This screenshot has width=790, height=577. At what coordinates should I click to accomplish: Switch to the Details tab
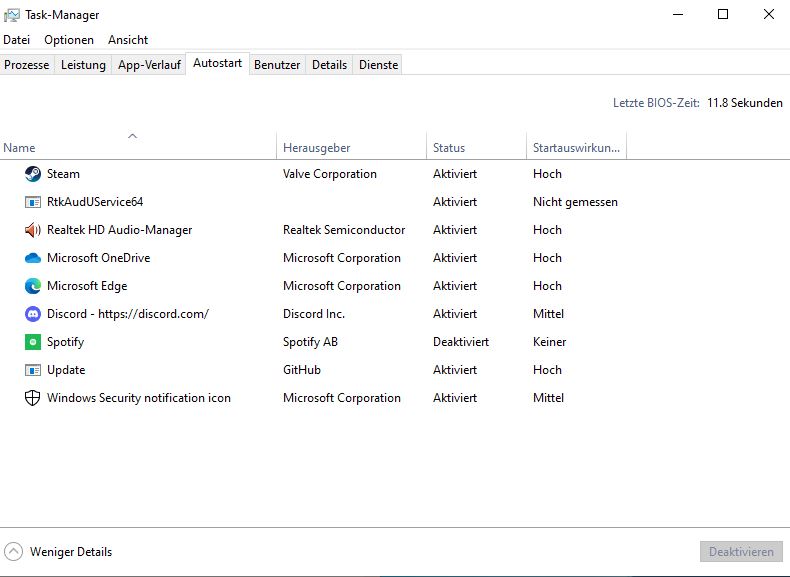pos(330,65)
